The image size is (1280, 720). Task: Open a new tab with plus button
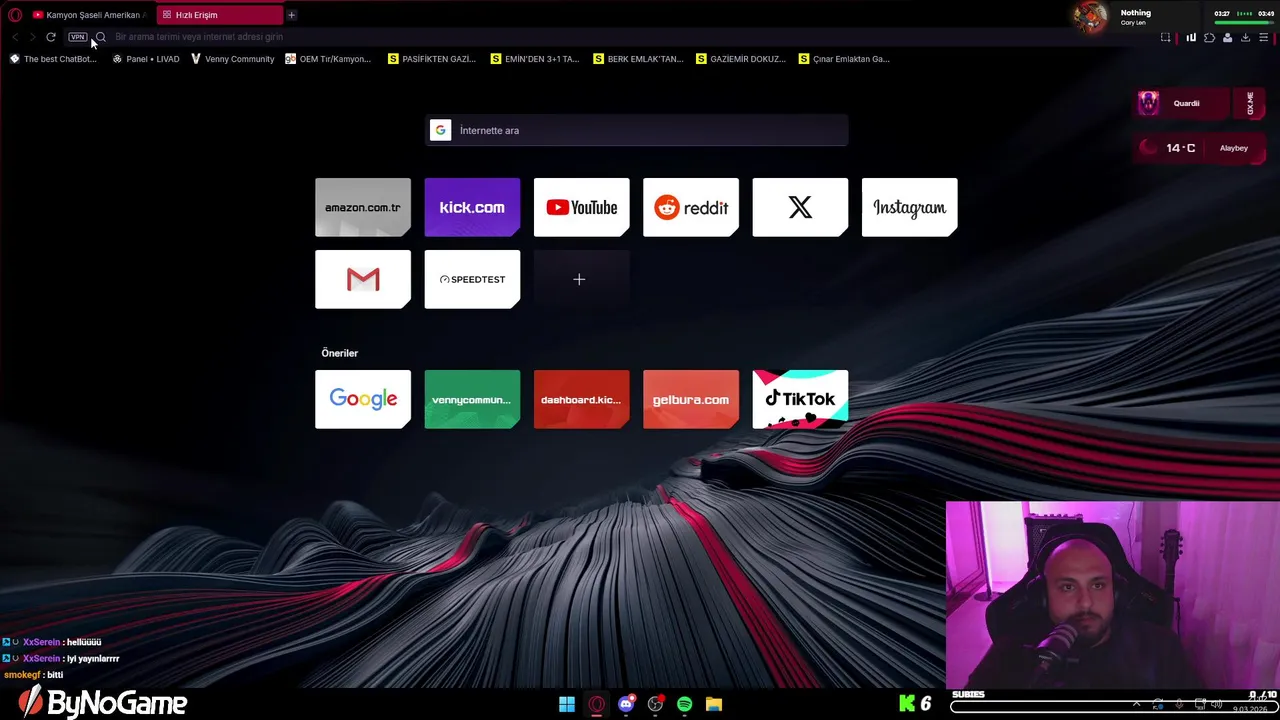[x=291, y=15]
